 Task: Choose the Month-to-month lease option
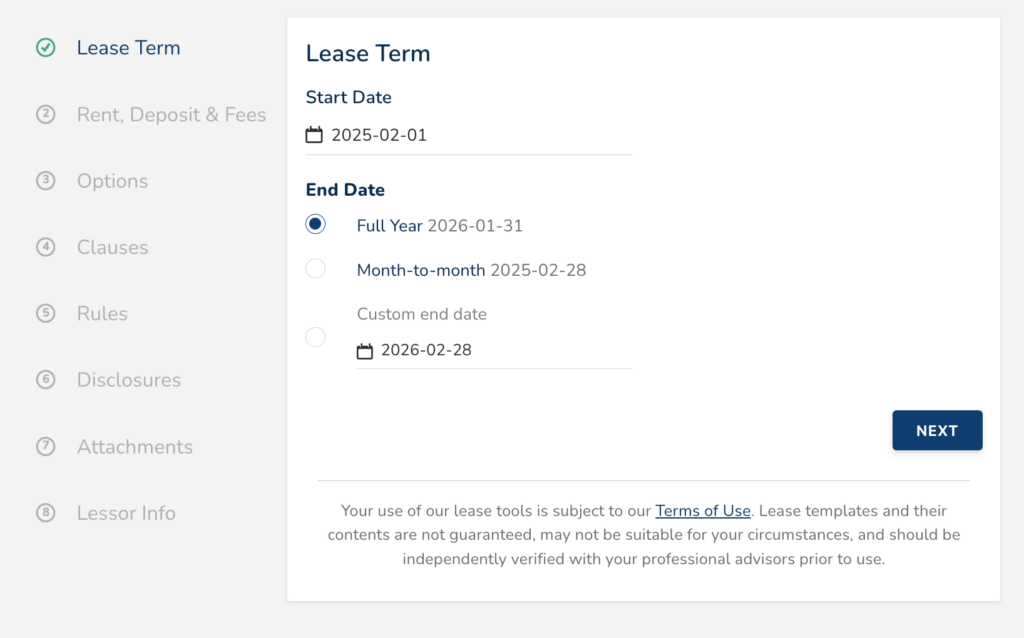click(x=315, y=268)
